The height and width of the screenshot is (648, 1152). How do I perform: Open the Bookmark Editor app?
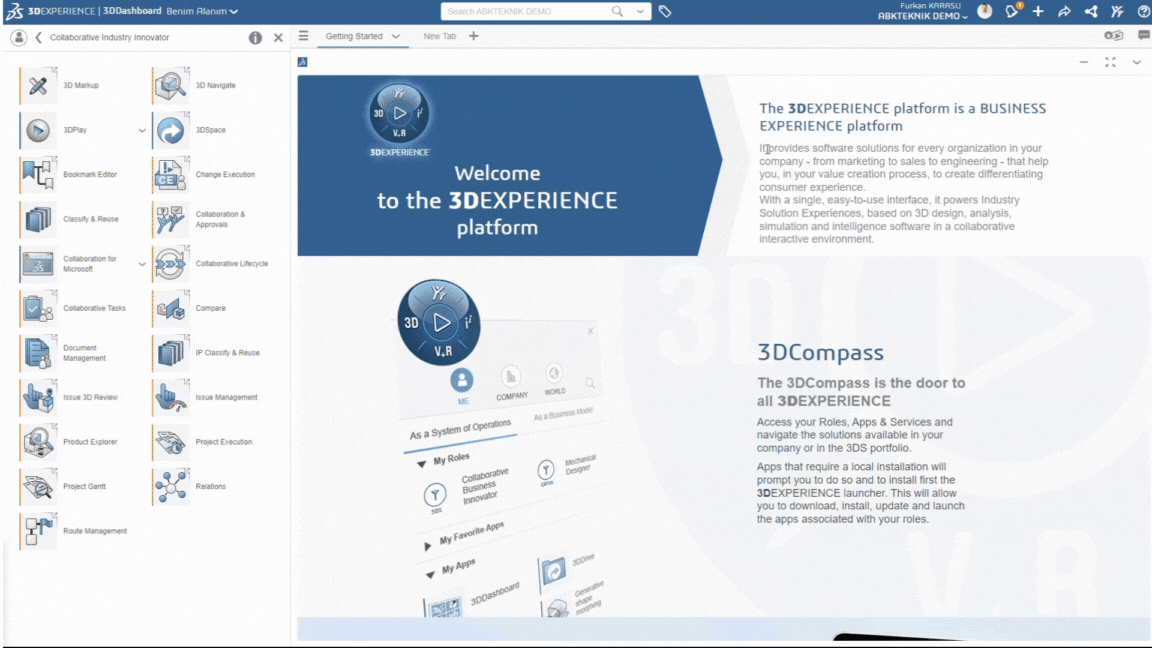click(38, 175)
